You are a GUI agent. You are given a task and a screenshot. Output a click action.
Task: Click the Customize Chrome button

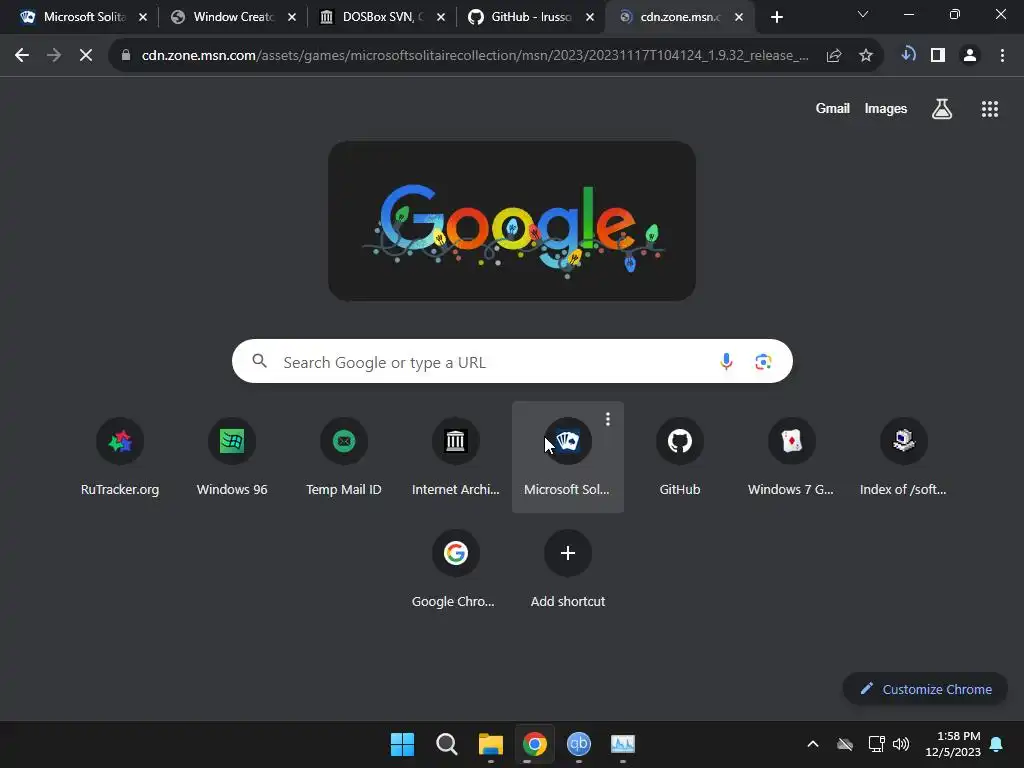(x=925, y=689)
